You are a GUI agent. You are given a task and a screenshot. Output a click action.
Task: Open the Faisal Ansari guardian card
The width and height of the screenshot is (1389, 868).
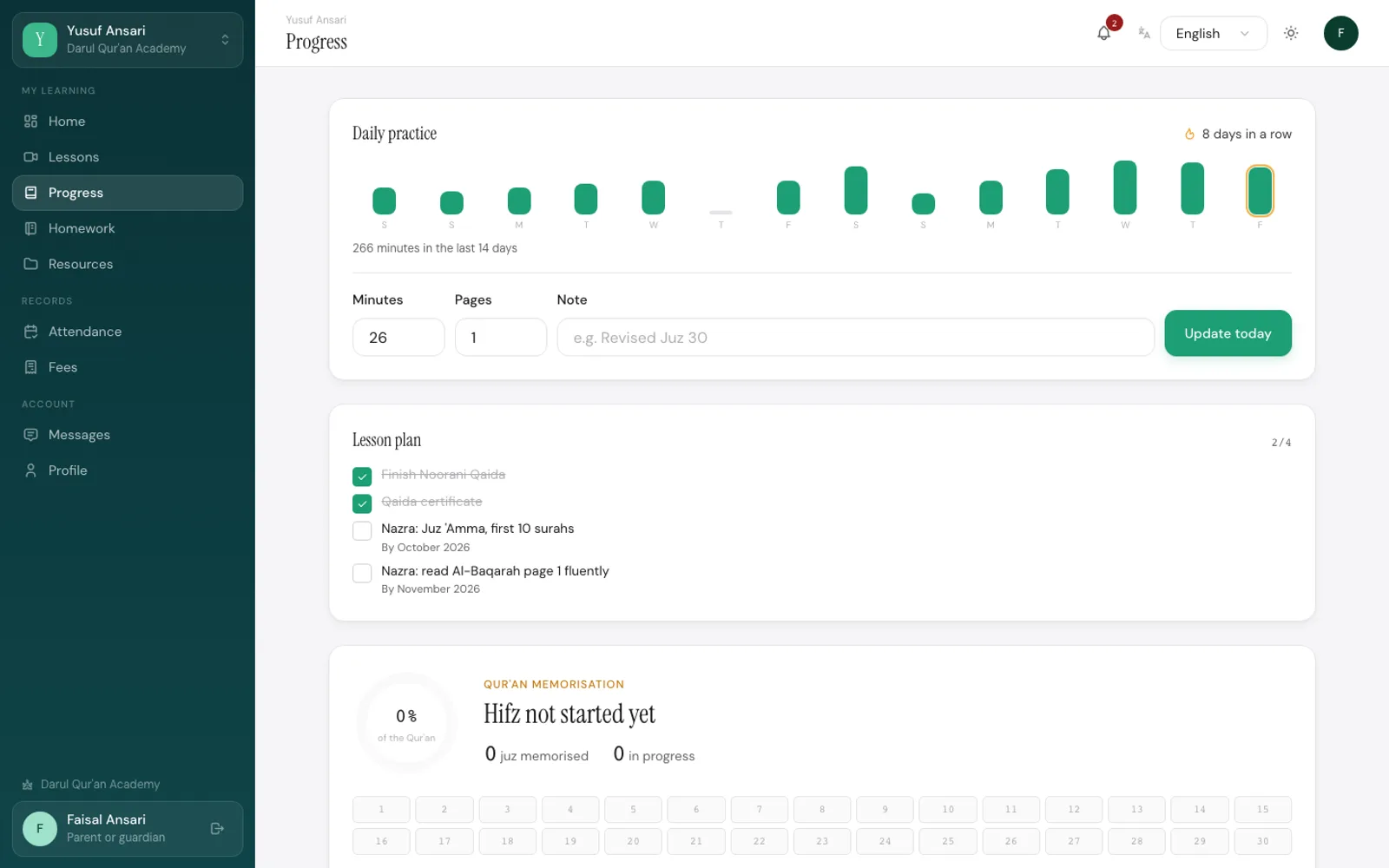point(128,829)
